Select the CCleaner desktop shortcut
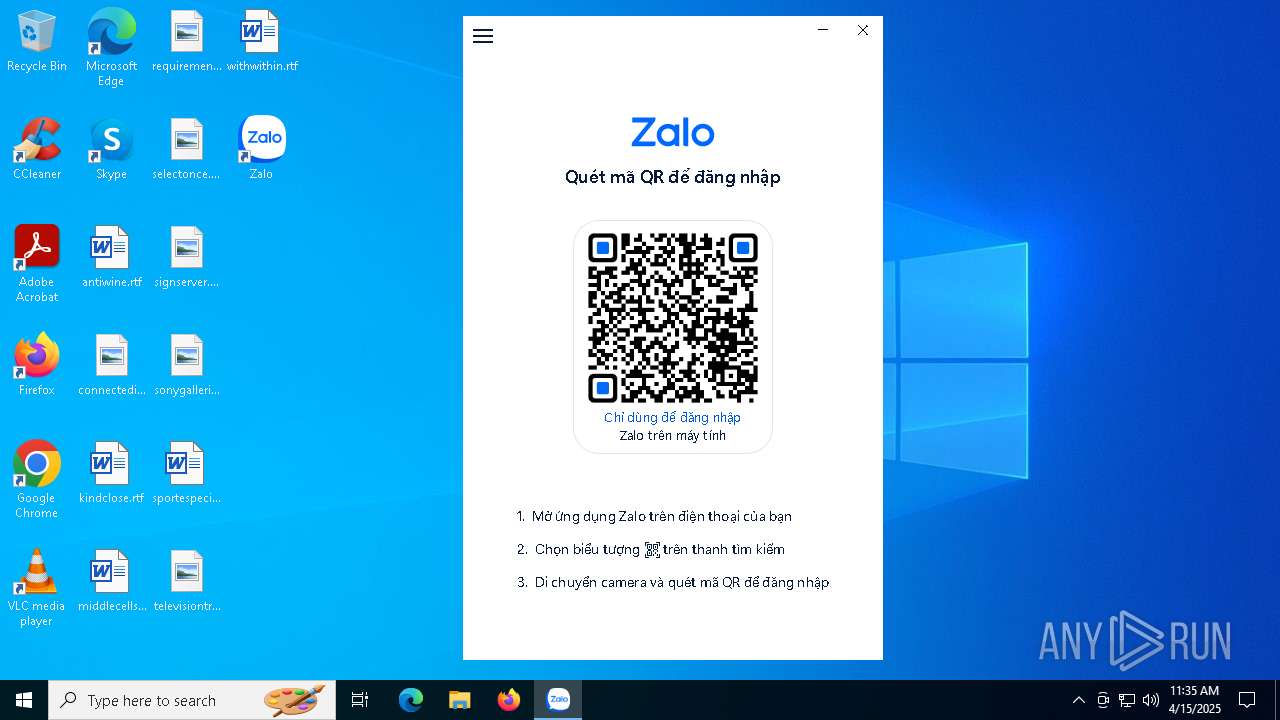This screenshot has height=720, width=1280. [37, 149]
